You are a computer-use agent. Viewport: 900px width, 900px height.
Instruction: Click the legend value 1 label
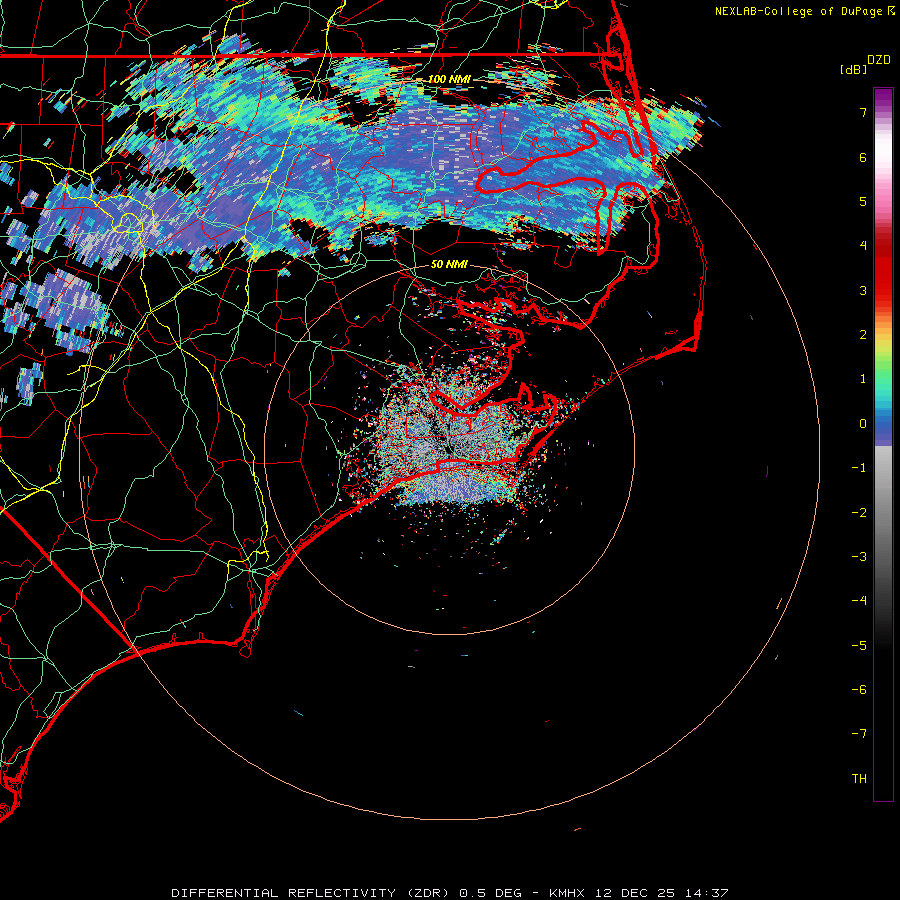(863, 379)
